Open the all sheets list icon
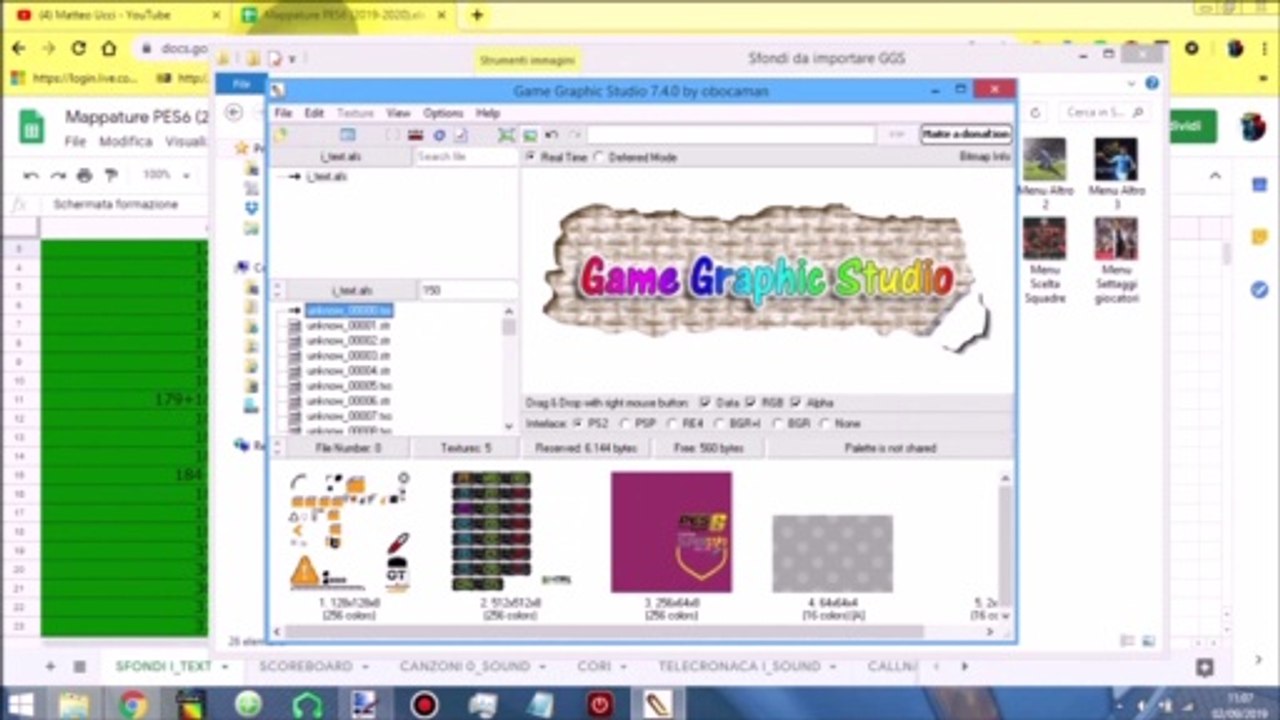This screenshot has width=1280, height=720. [80, 666]
